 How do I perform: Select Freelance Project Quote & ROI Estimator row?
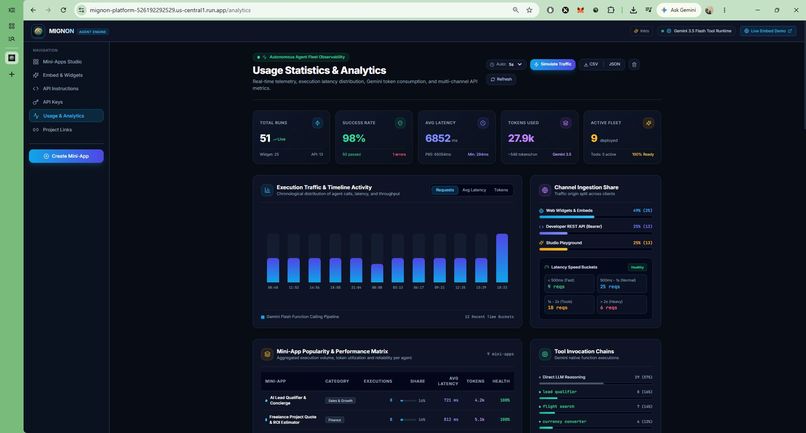coord(387,420)
